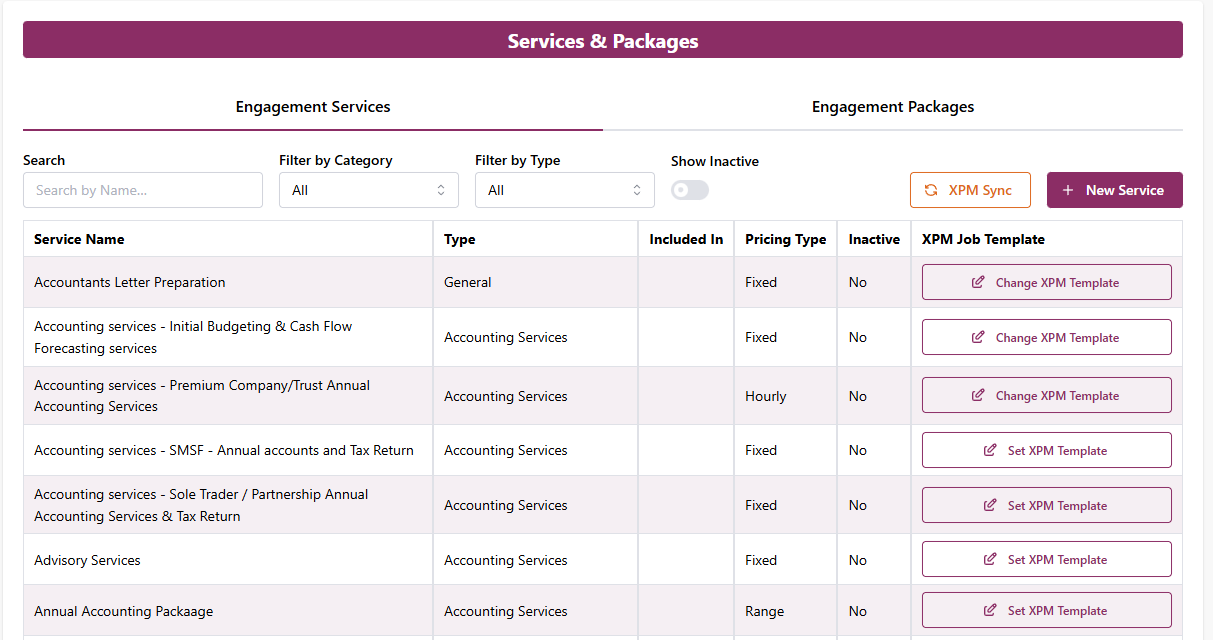Click edit icon for Advisory Services template
The image size is (1213, 640).
point(991,560)
